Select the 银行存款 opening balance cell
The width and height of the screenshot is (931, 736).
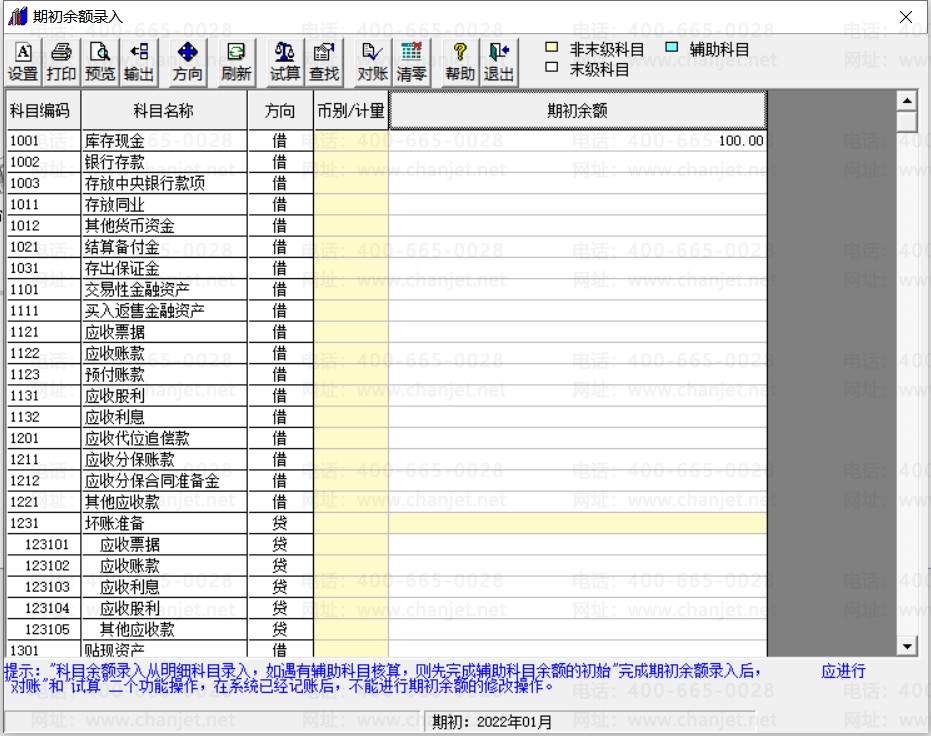[578, 162]
